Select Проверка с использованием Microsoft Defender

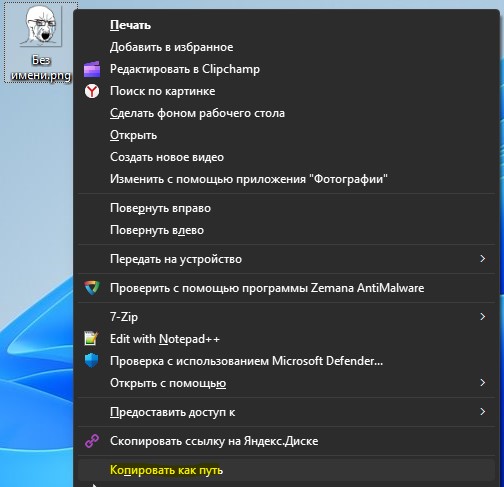pyautogui.click(x=286, y=361)
